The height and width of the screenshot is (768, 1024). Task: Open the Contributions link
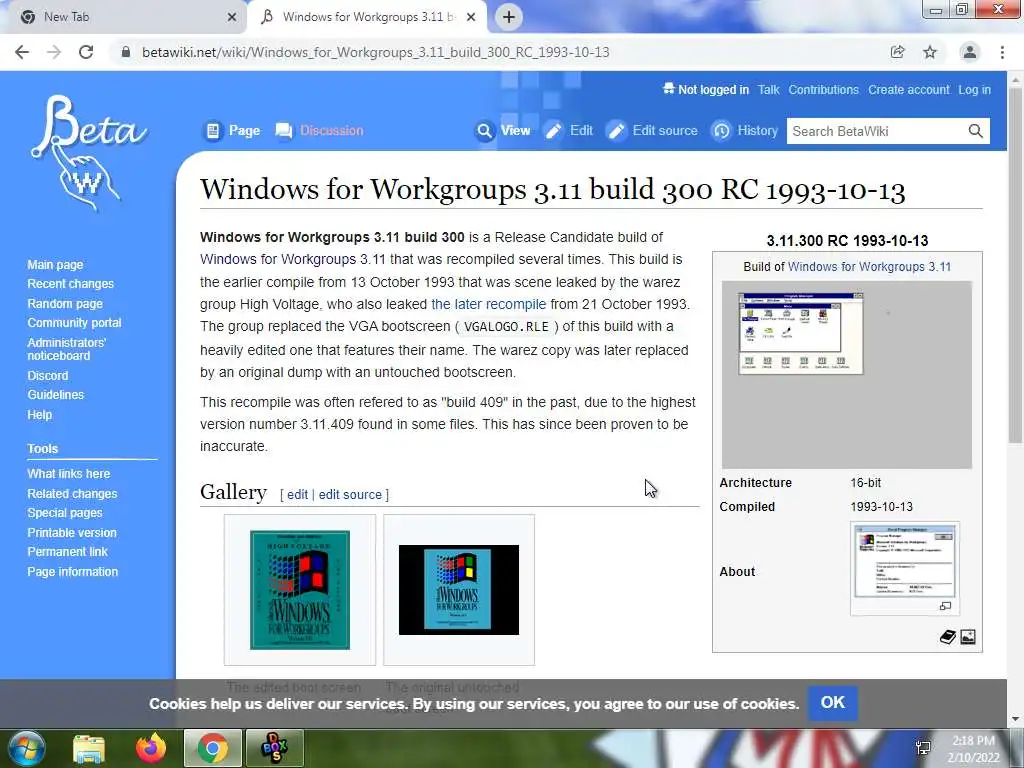click(x=824, y=90)
